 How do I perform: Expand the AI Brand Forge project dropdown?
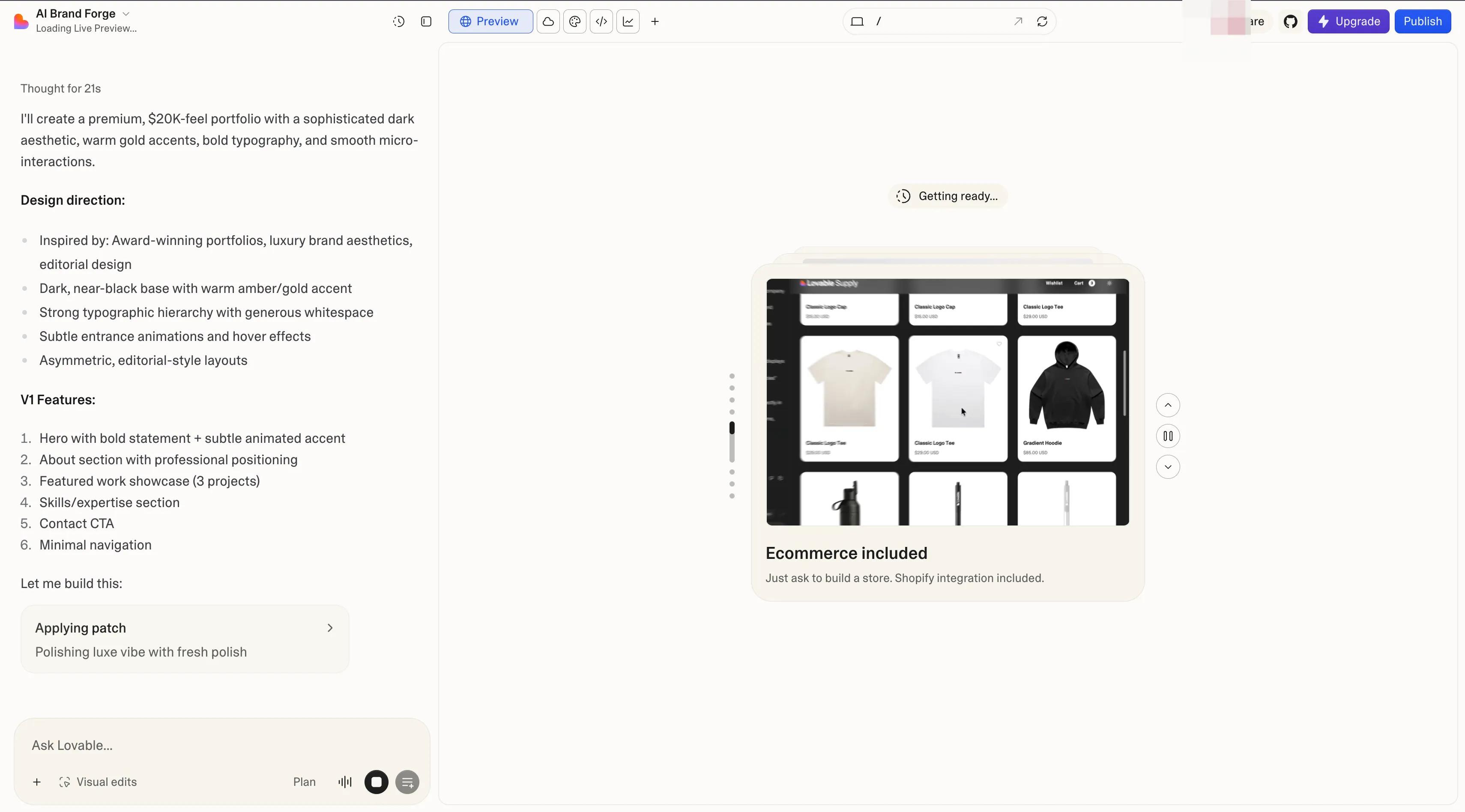[x=126, y=14]
